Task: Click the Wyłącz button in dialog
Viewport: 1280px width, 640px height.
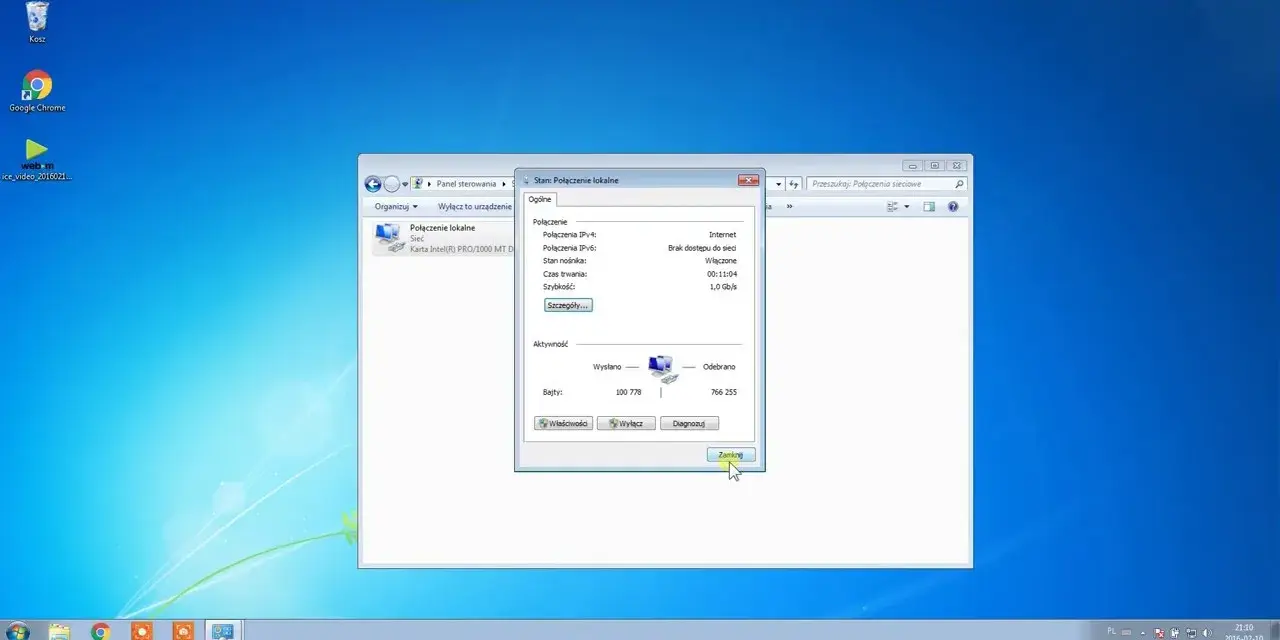Action: [626, 423]
